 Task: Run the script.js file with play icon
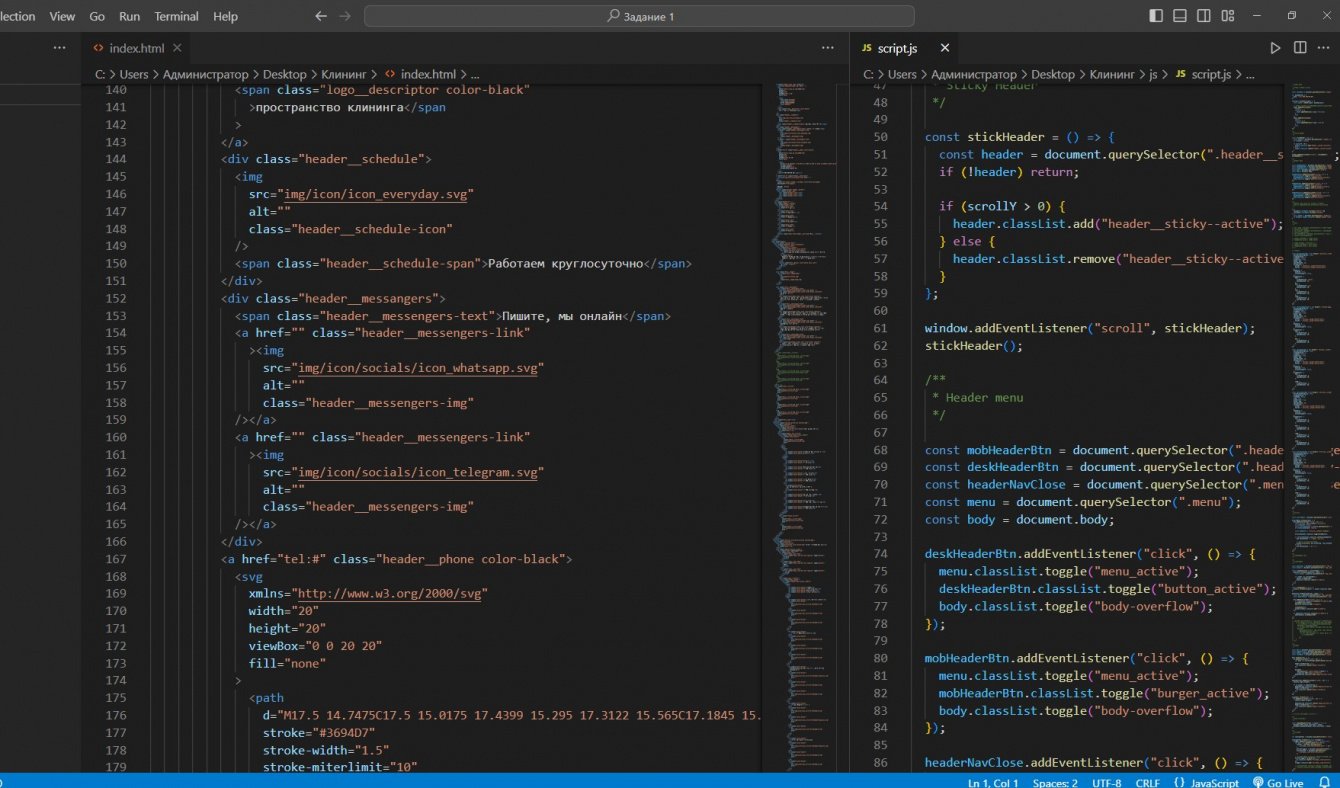pyautogui.click(x=1275, y=48)
